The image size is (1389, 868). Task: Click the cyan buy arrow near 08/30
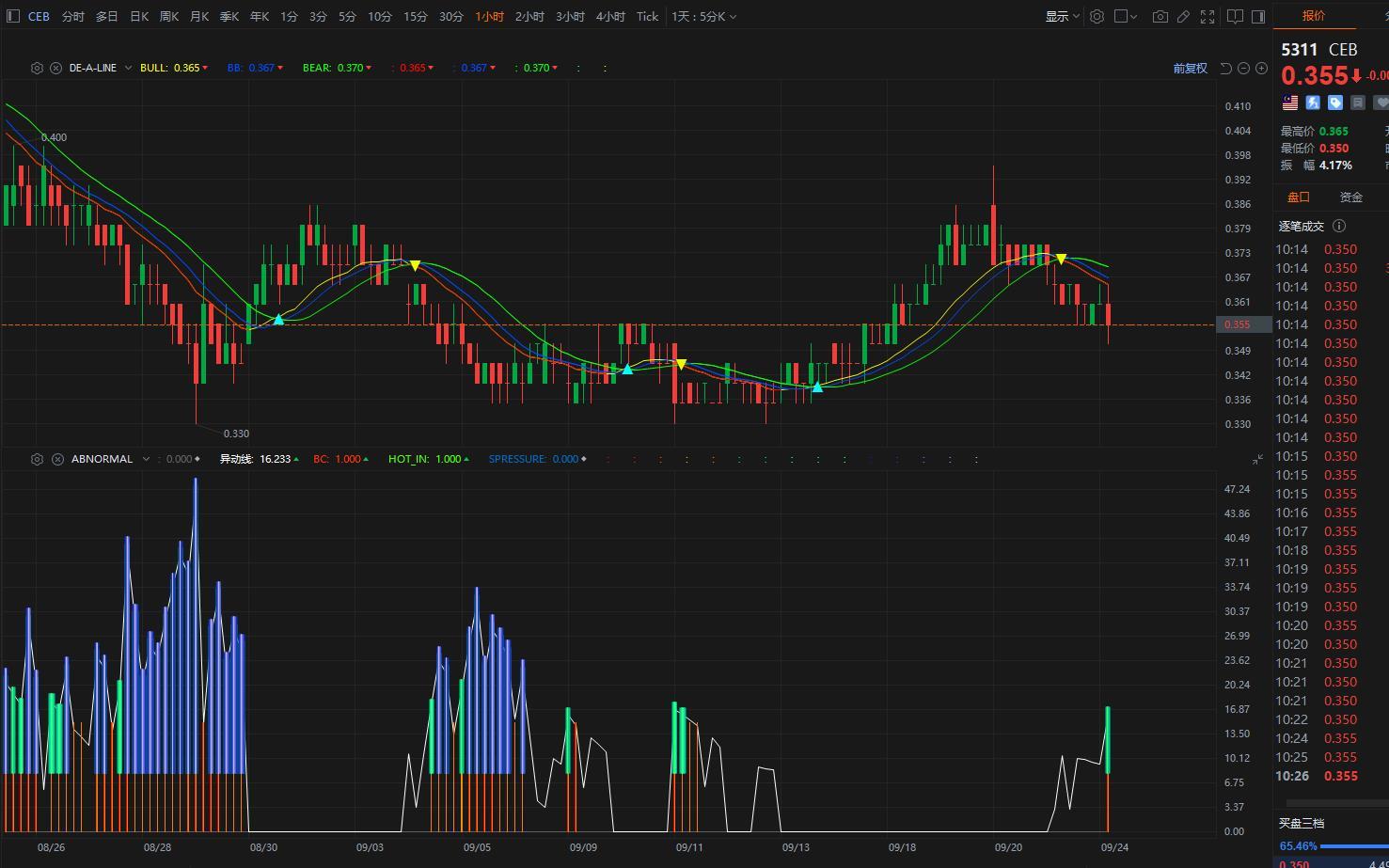coord(278,320)
